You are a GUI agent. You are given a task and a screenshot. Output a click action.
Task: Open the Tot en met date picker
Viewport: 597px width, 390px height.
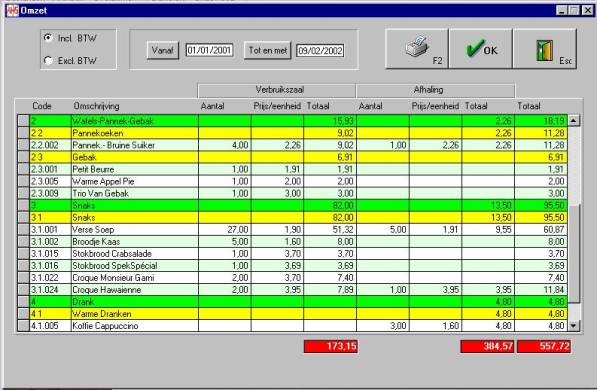click(268, 50)
